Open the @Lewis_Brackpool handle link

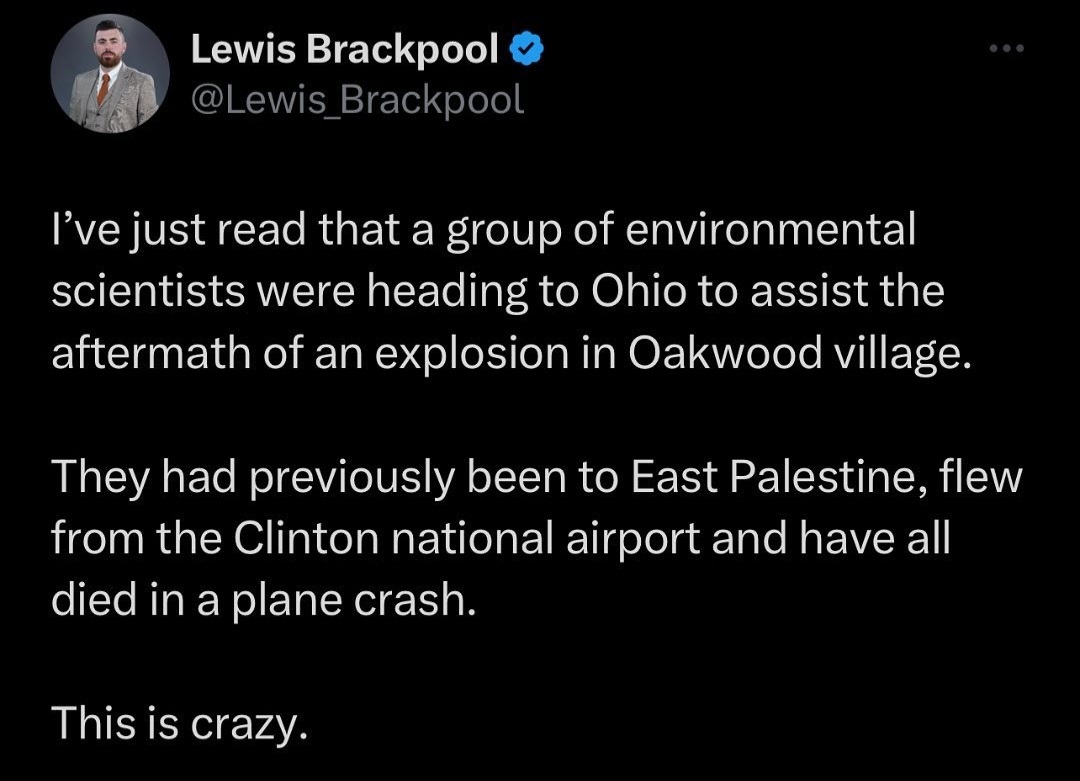pyautogui.click(x=357, y=99)
